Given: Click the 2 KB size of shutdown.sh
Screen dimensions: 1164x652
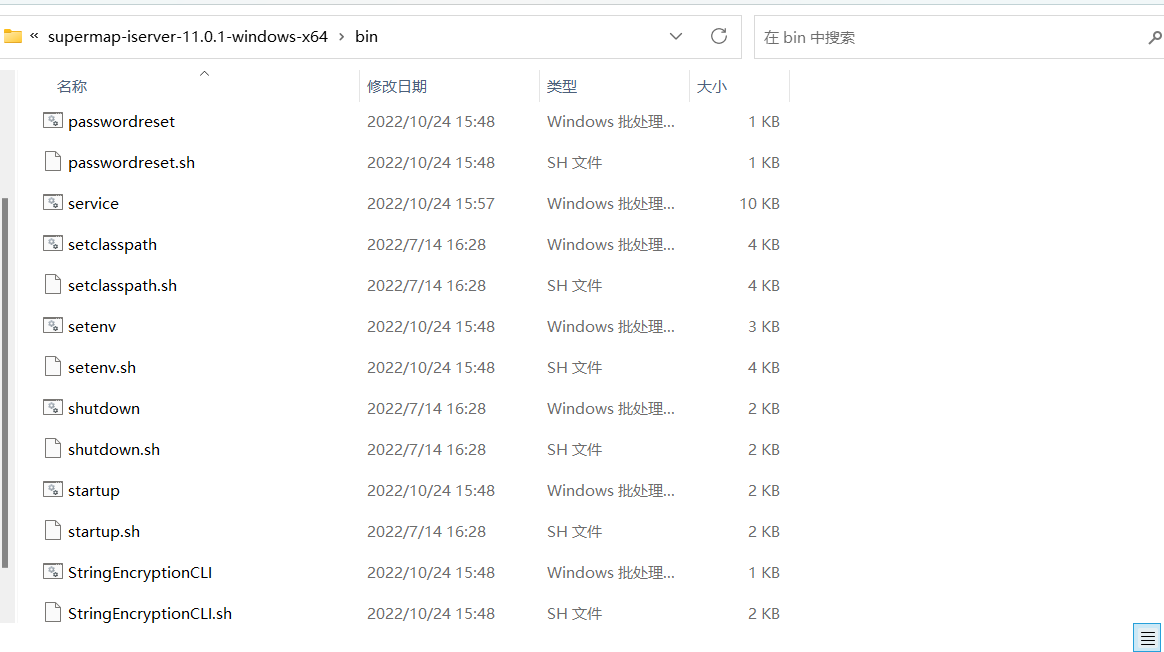Looking at the screenshot, I should [764, 449].
